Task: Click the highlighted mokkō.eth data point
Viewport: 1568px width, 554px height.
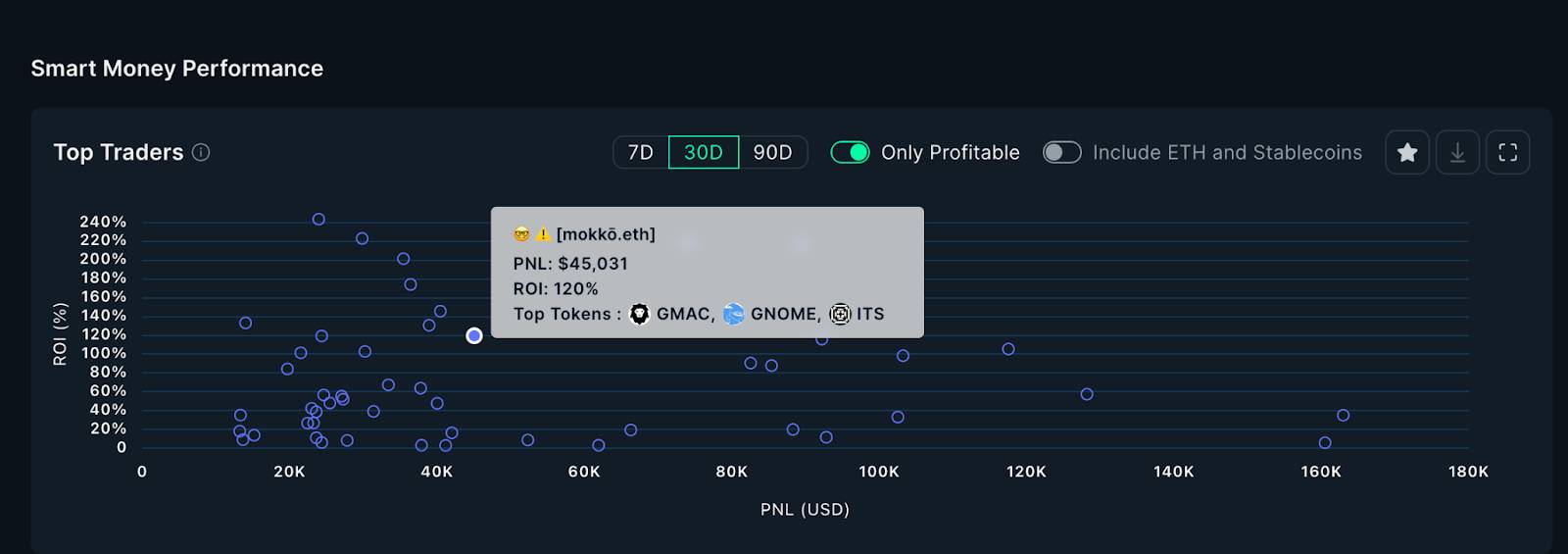Action: 474,335
